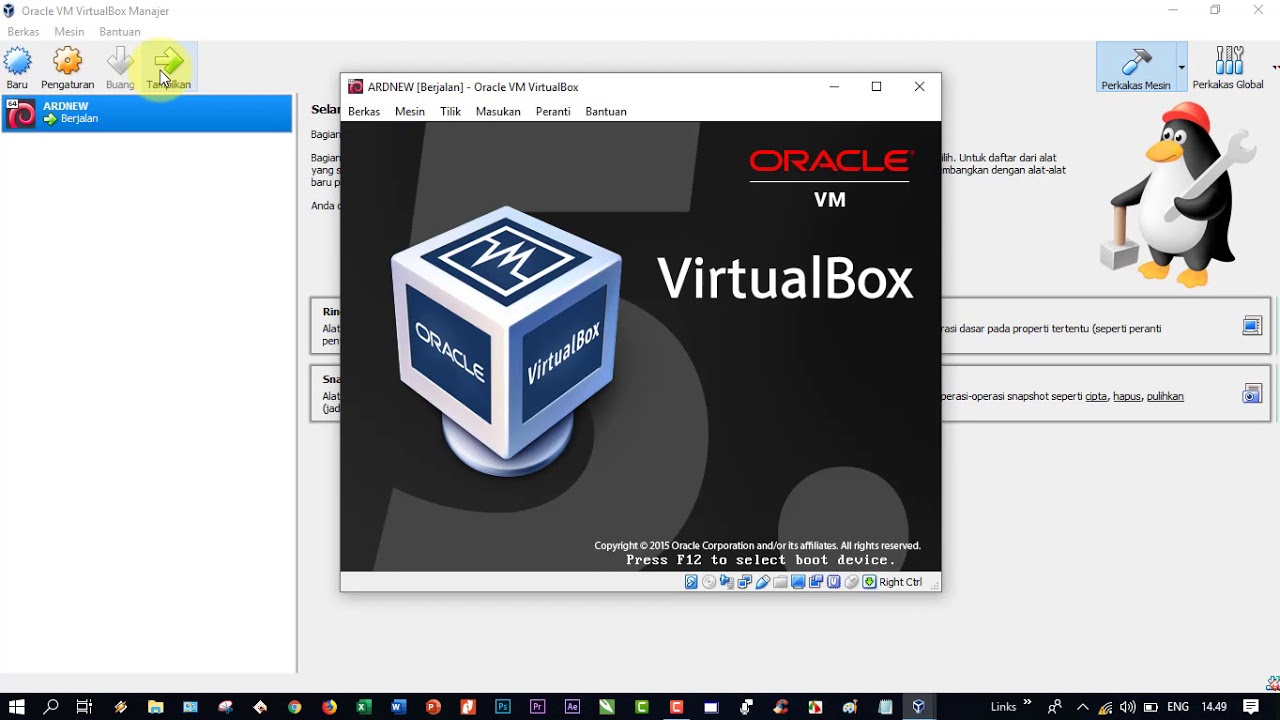Image resolution: width=1280 pixels, height=720 pixels.
Task: Launch Google Chrome from the taskbar
Action: point(295,707)
